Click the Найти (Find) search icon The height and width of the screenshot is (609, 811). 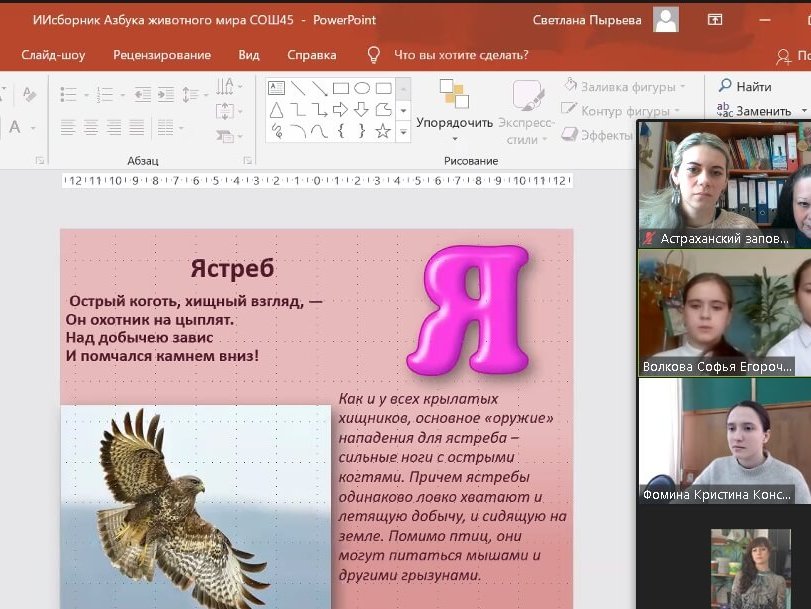click(725, 87)
